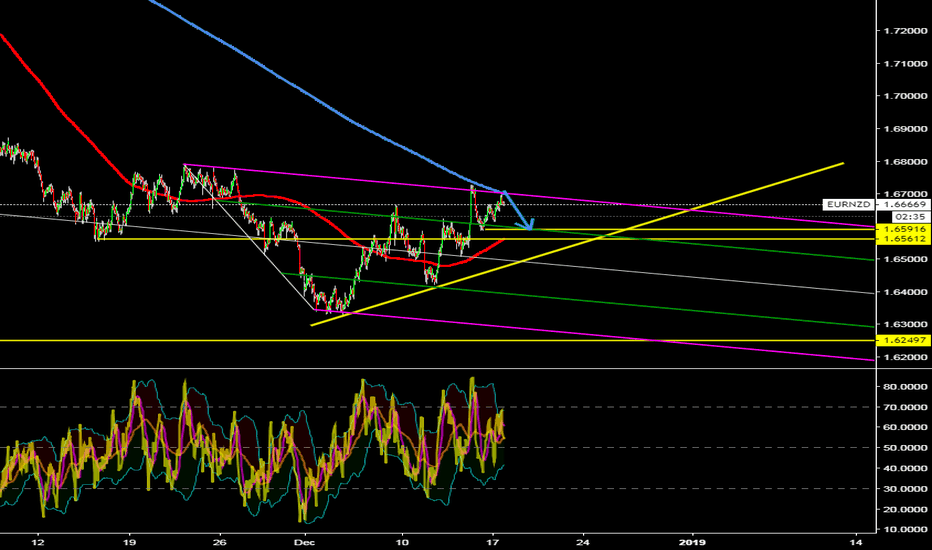
Task: Click the 1.64000 price axis value
Action: 906,292
